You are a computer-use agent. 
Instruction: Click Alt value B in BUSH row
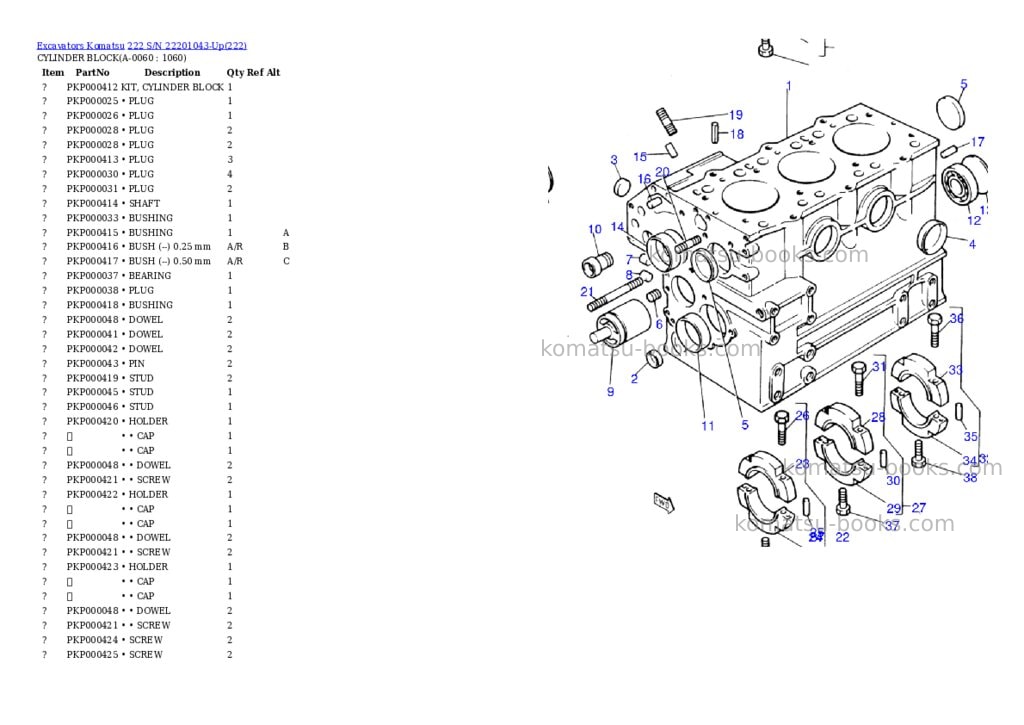coord(286,247)
